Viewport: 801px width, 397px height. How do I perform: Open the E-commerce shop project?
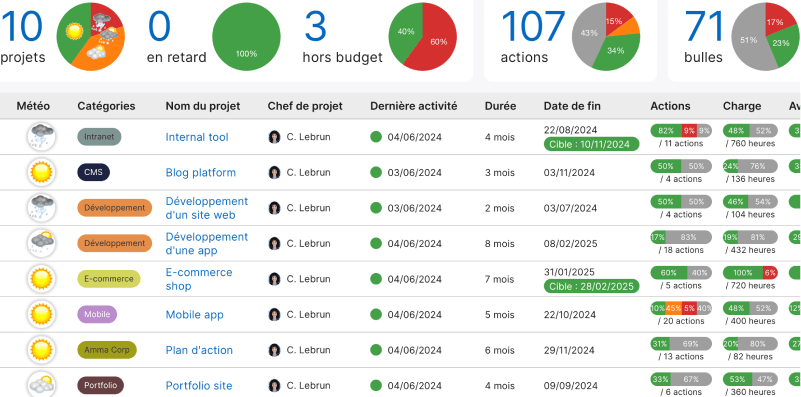199,279
